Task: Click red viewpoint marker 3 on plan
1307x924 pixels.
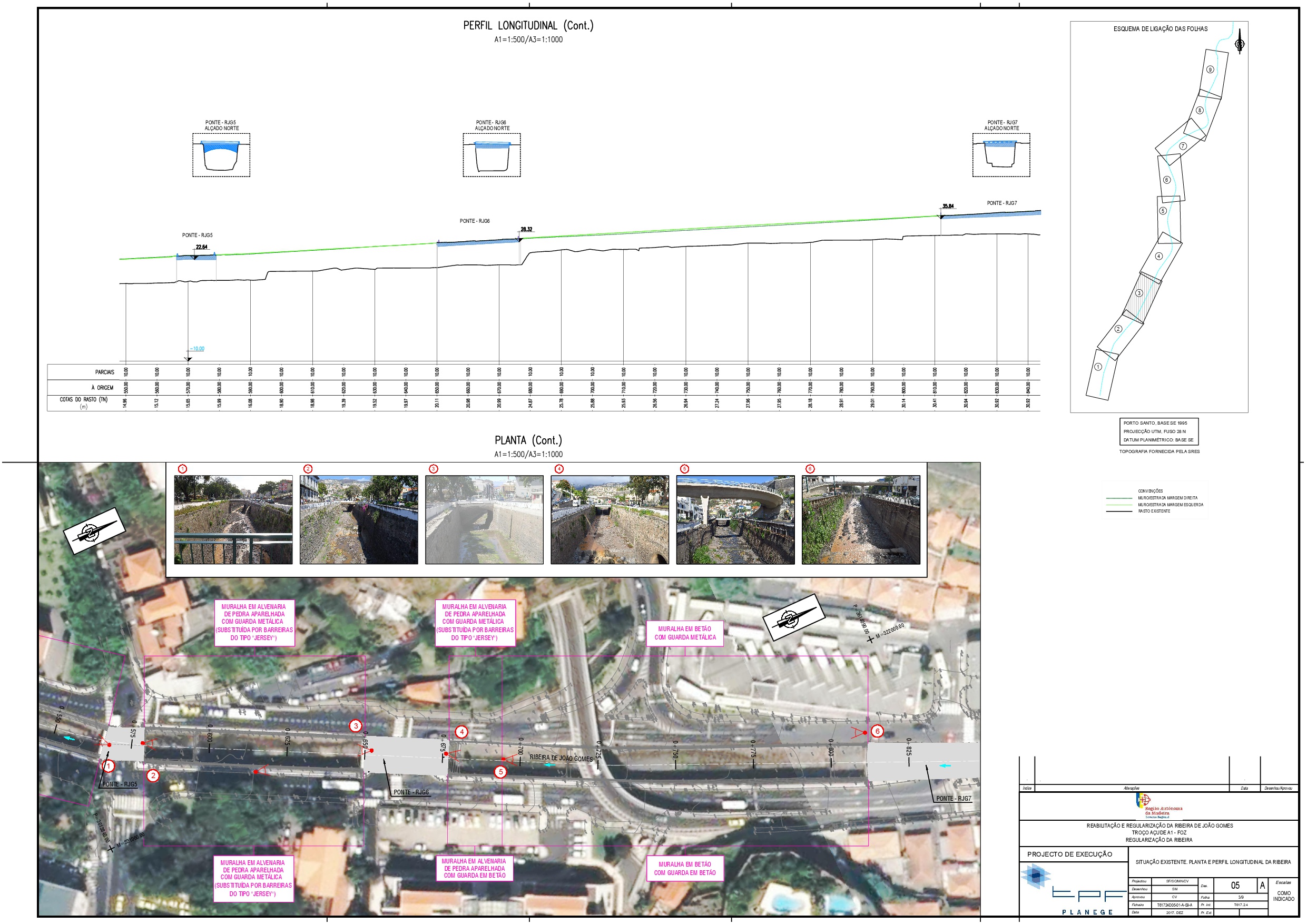Action: click(x=356, y=726)
